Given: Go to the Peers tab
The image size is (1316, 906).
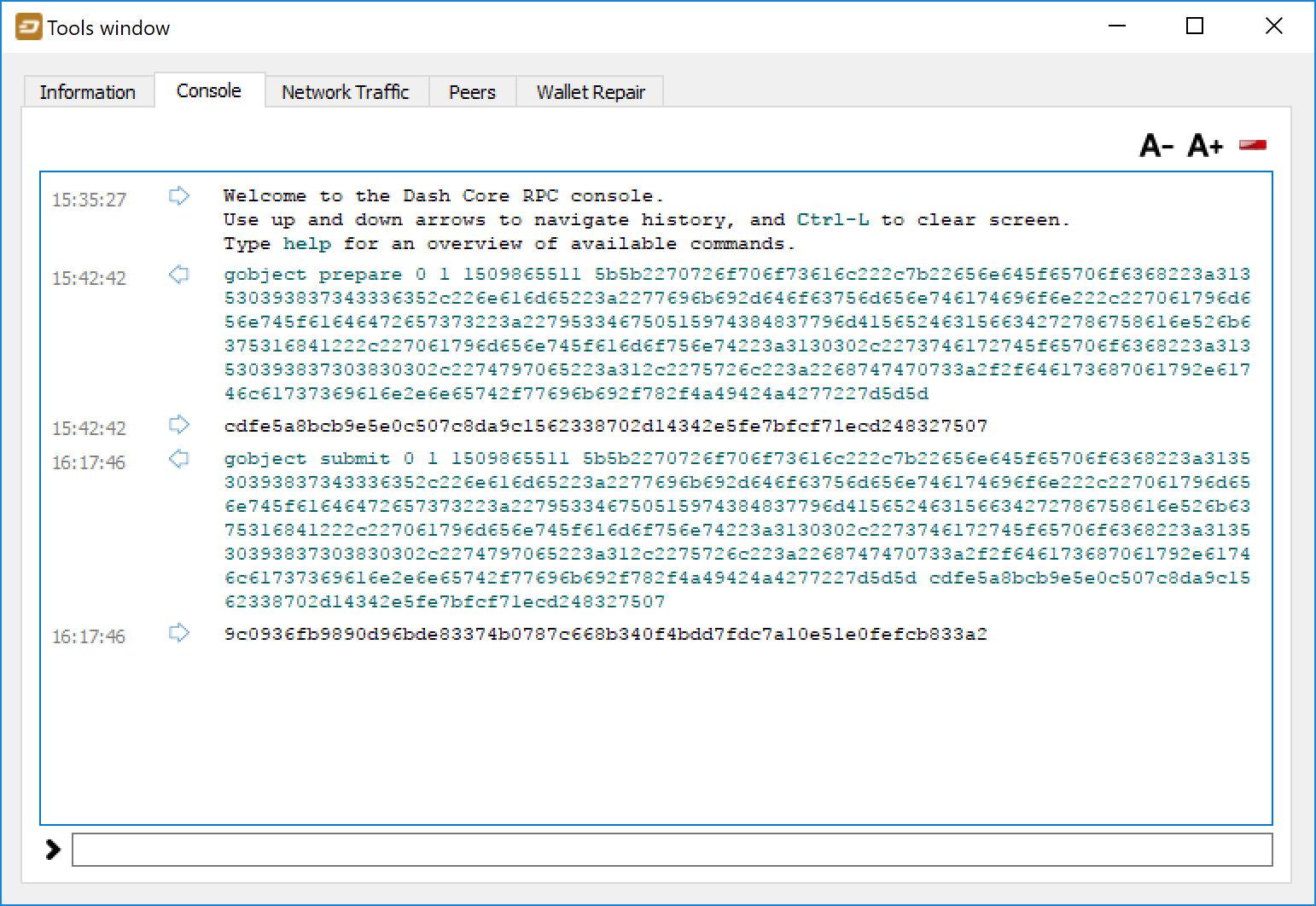Looking at the screenshot, I should pos(472,92).
